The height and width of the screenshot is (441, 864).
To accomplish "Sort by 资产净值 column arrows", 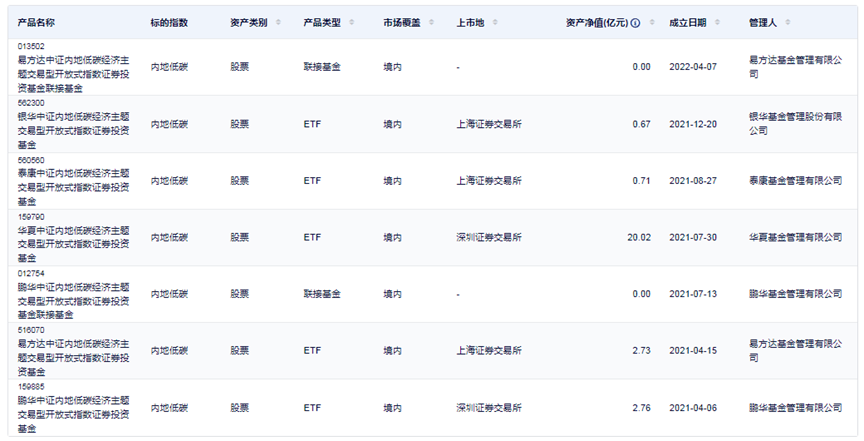I will click(652, 23).
